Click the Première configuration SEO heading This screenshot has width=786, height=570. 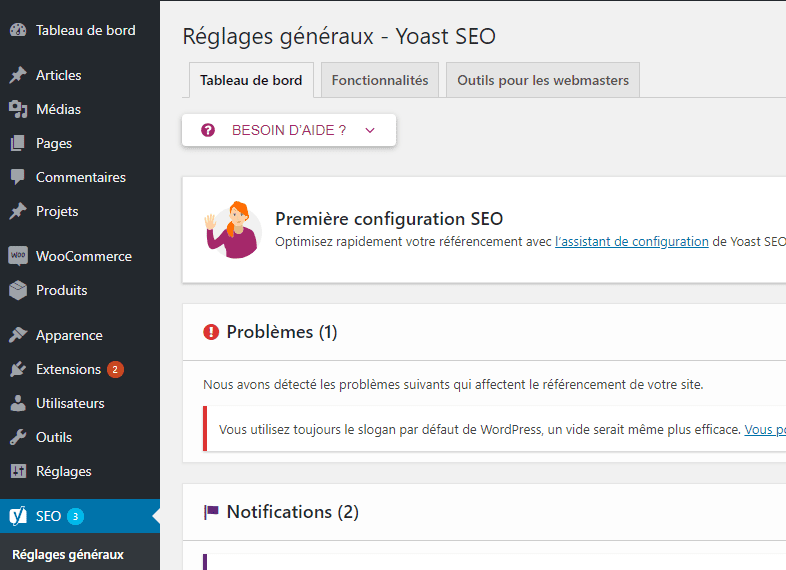click(x=389, y=219)
